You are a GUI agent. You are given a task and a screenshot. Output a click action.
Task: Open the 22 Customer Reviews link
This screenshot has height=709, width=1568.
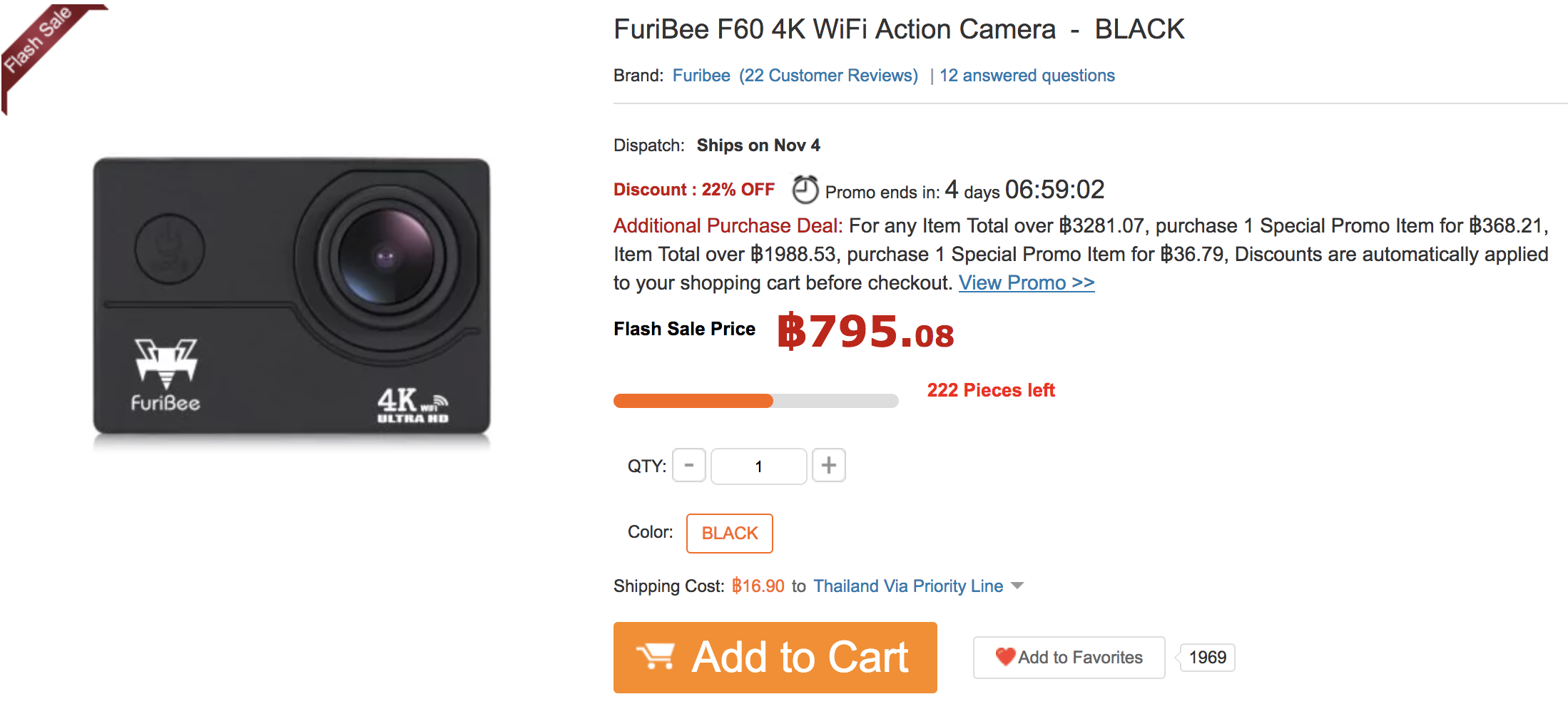click(x=828, y=76)
